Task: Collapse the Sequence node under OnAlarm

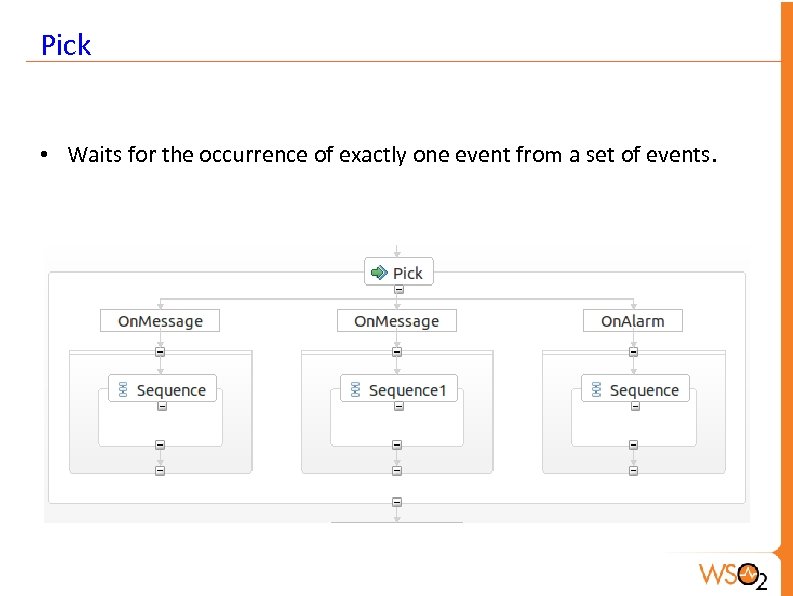Action: (633, 406)
